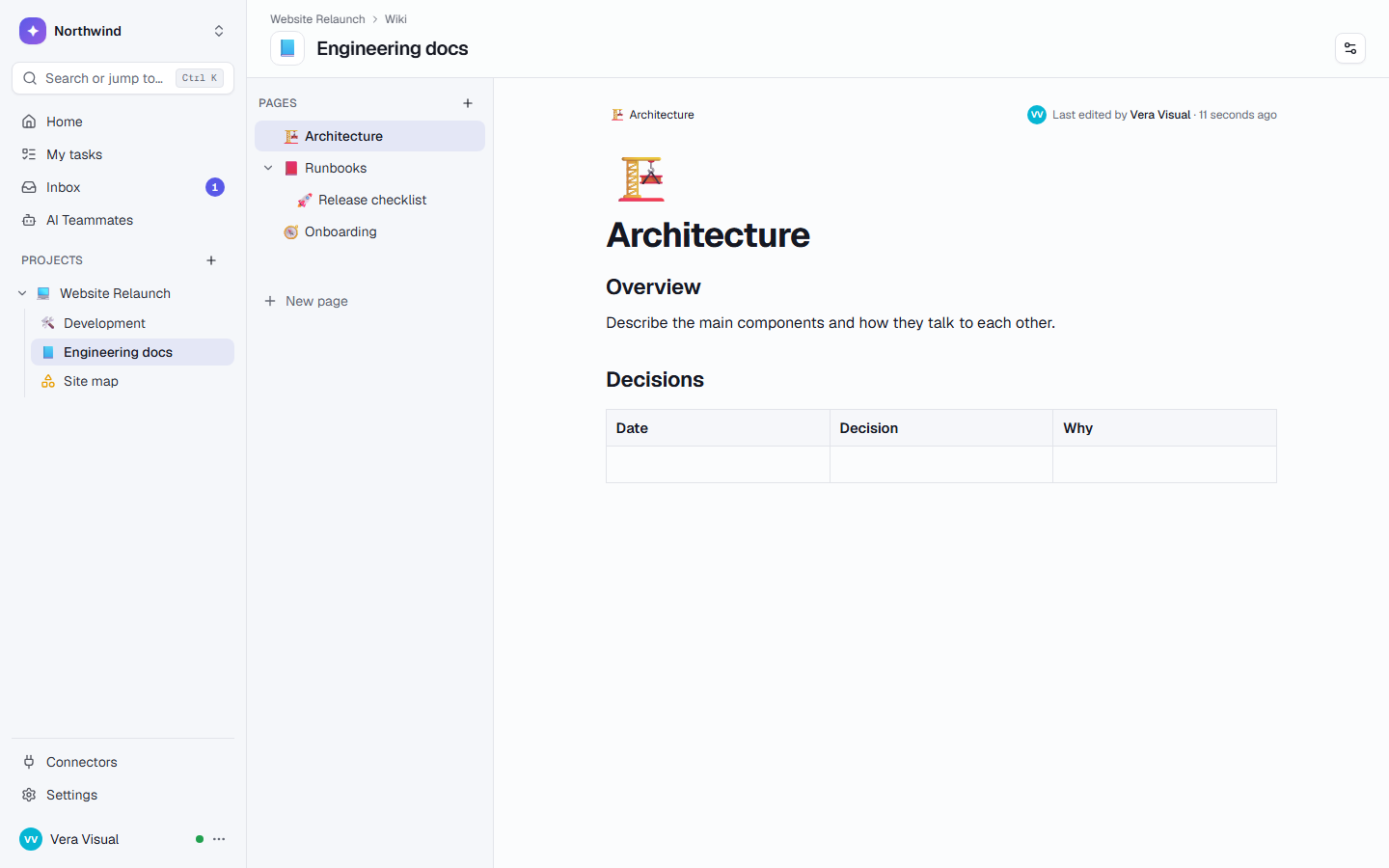The width and height of the screenshot is (1389, 868).
Task: Click the Connectors plug icon
Action: coord(29,762)
